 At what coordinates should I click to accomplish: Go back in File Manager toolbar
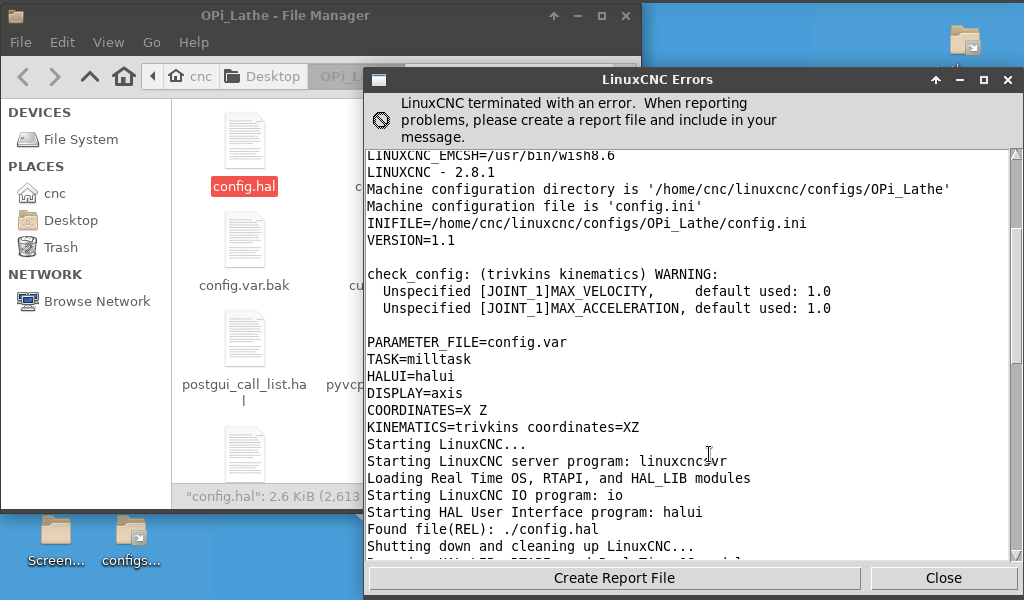click(23, 77)
